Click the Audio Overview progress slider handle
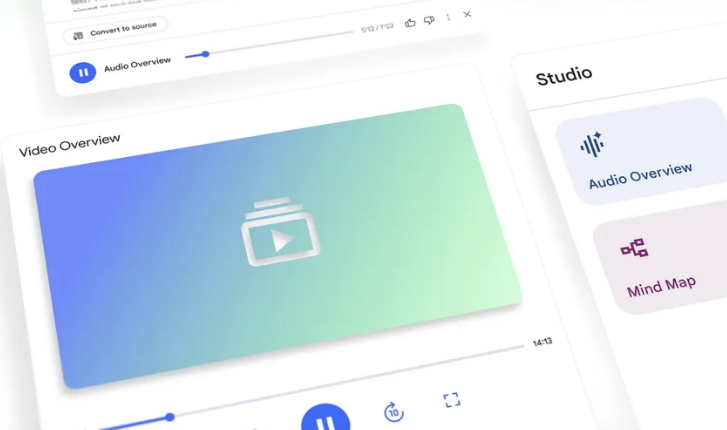727x430 pixels. [205, 54]
